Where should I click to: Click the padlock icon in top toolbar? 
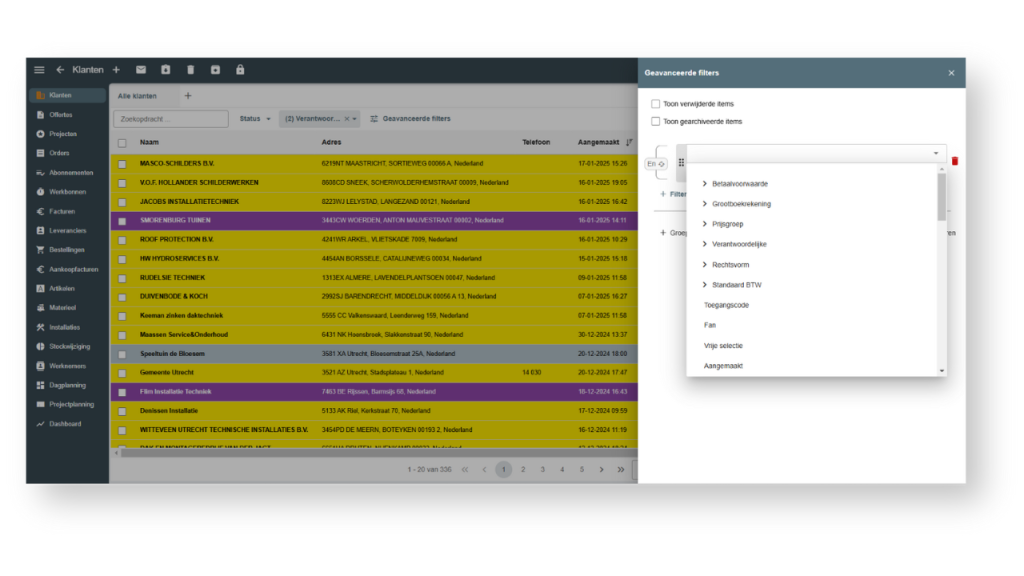240,70
